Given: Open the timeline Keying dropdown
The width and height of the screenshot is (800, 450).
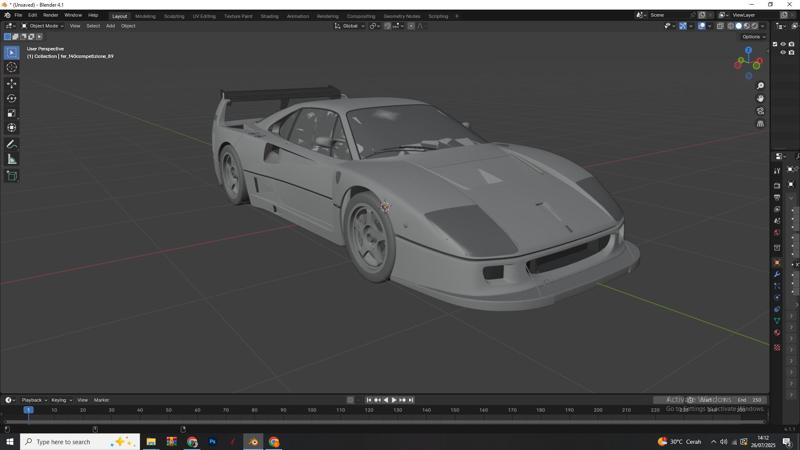Looking at the screenshot, I should click(61, 400).
